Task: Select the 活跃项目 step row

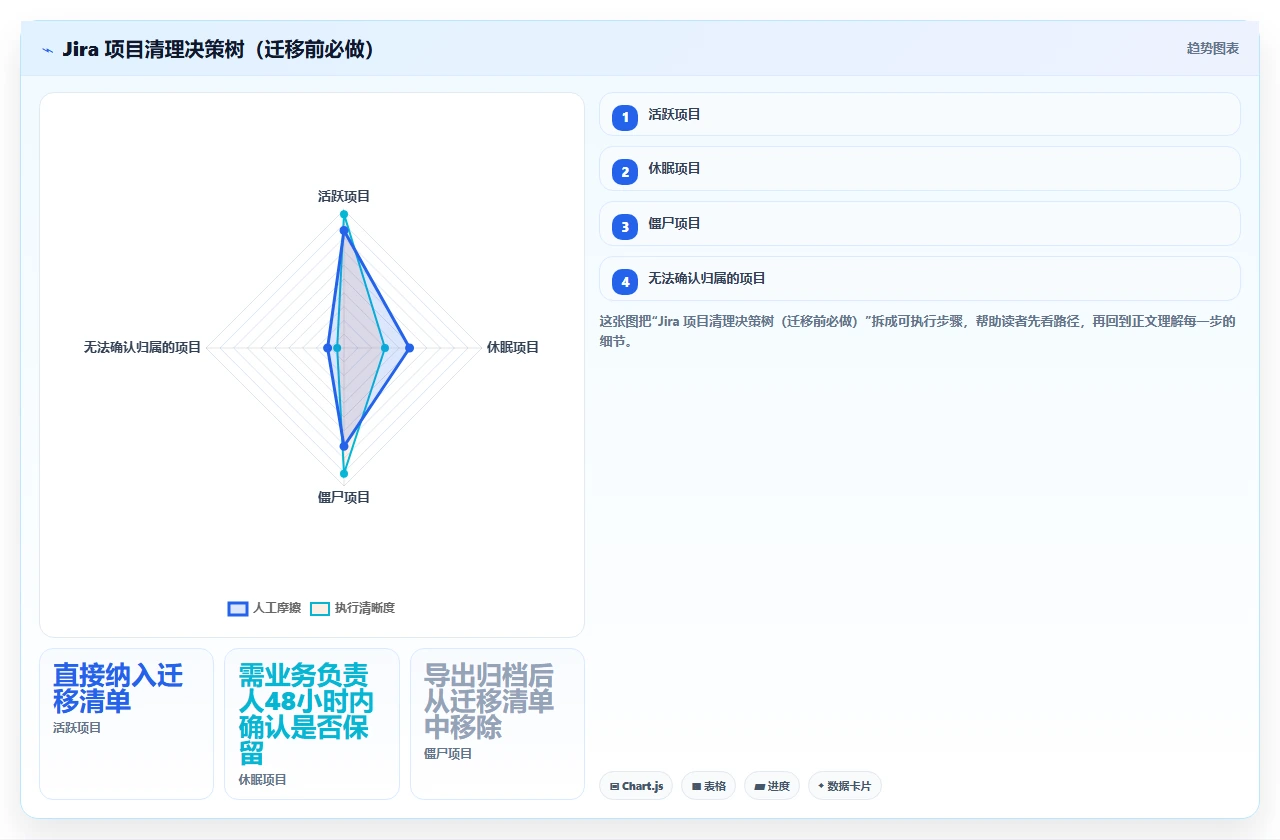Action: (919, 114)
